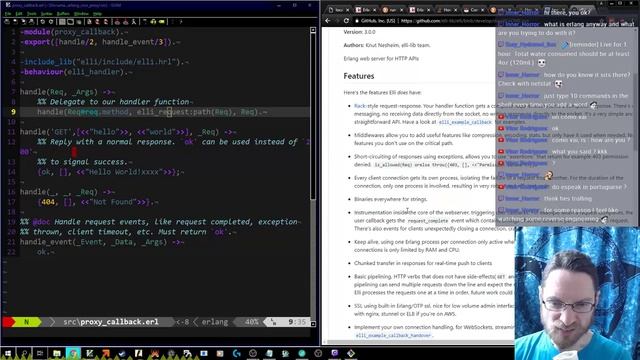The height and width of the screenshot is (360, 640).
Task: Open the Window menu in gVim
Action: pos(81,14)
